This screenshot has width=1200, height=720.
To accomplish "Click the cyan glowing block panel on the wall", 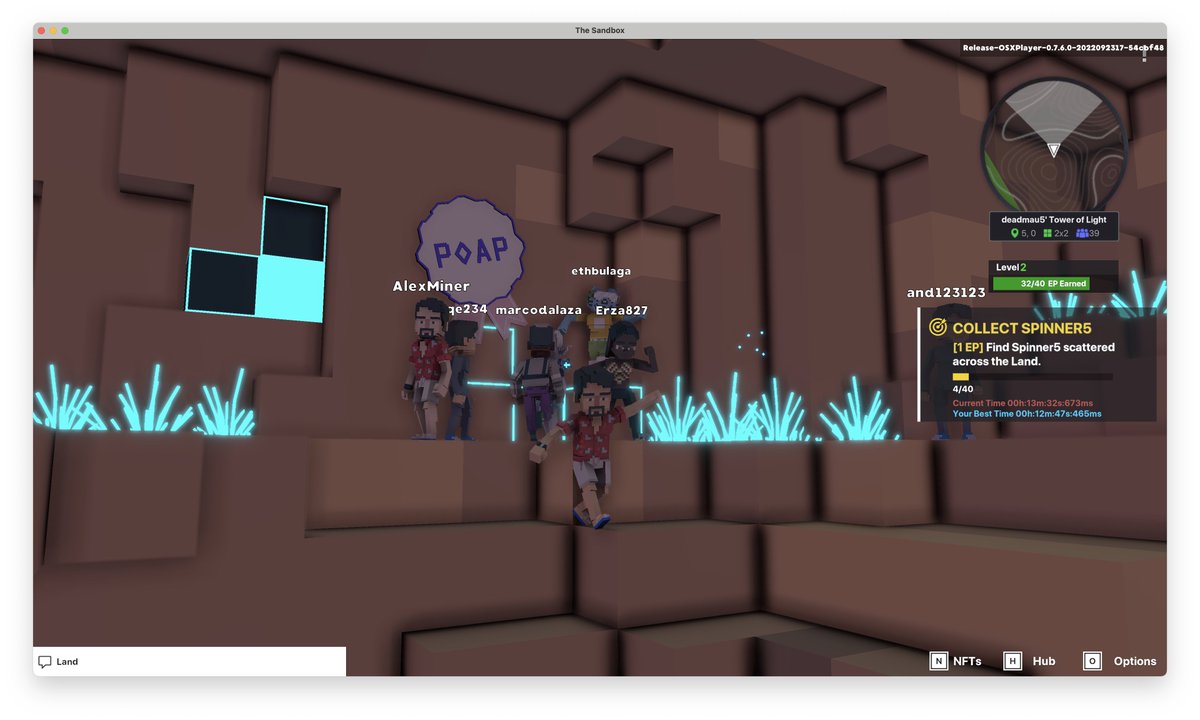I will pyautogui.click(x=258, y=260).
